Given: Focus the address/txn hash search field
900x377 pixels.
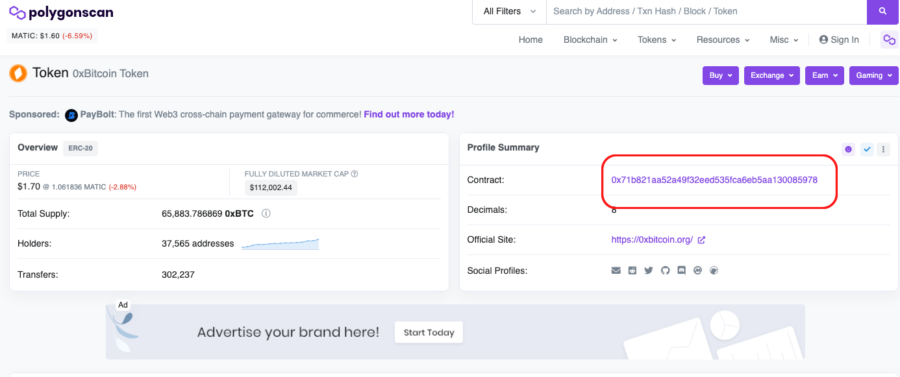Looking at the screenshot, I should [x=706, y=11].
